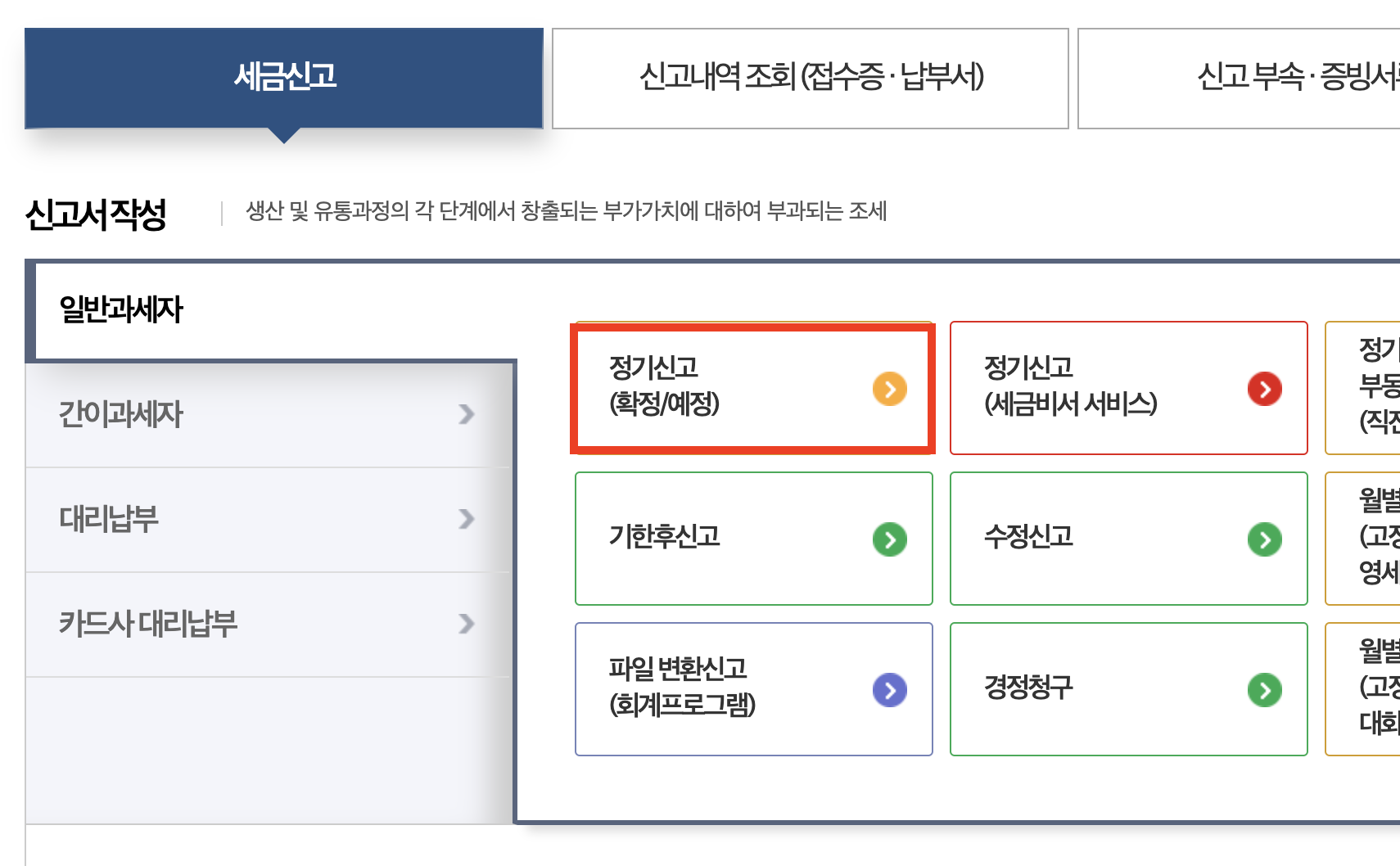1400x866 pixels.
Task: Click the blue arrow on 파일 변환신고
Action: coord(889,689)
